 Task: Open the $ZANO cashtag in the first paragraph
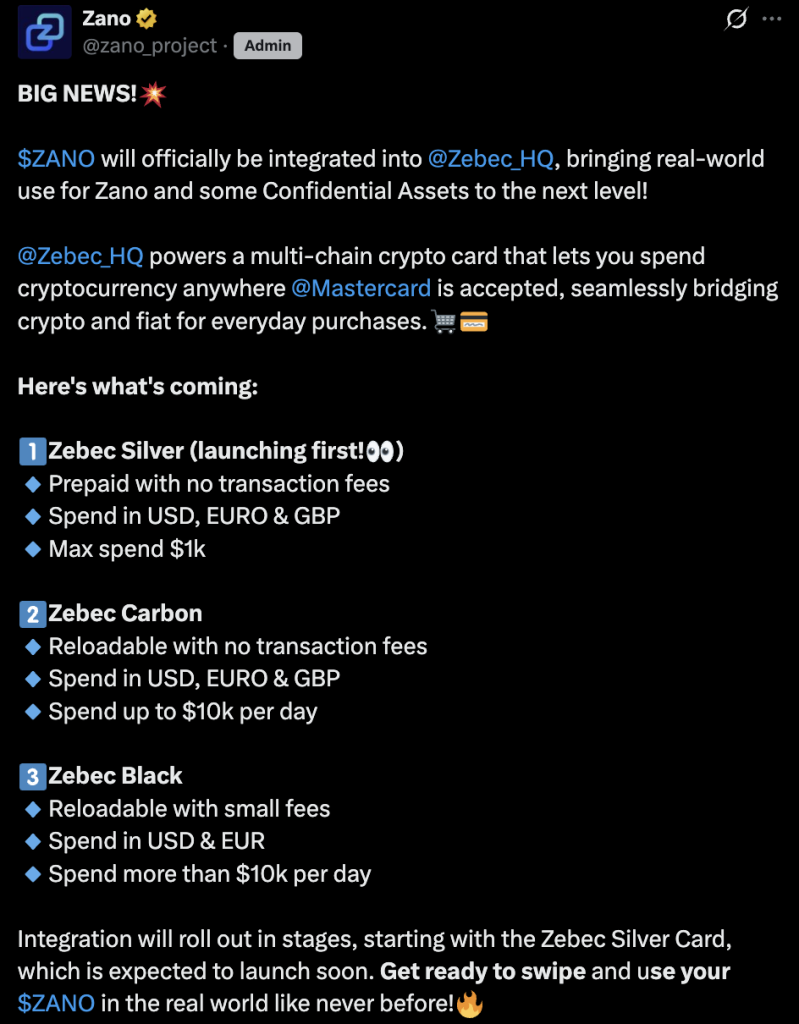[x=56, y=159]
